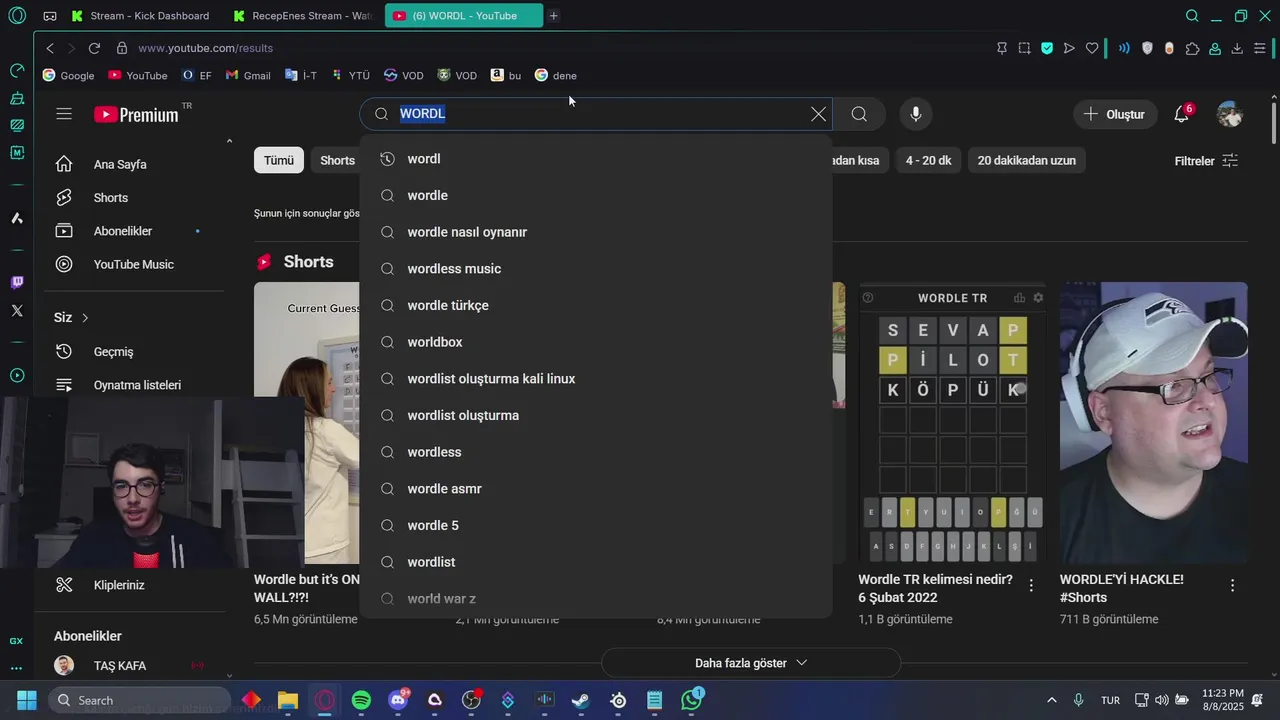Open X (Twitter) in the Opera sidebar
The width and height of the screenshot is (1280, 720).
tap(17, 311)
